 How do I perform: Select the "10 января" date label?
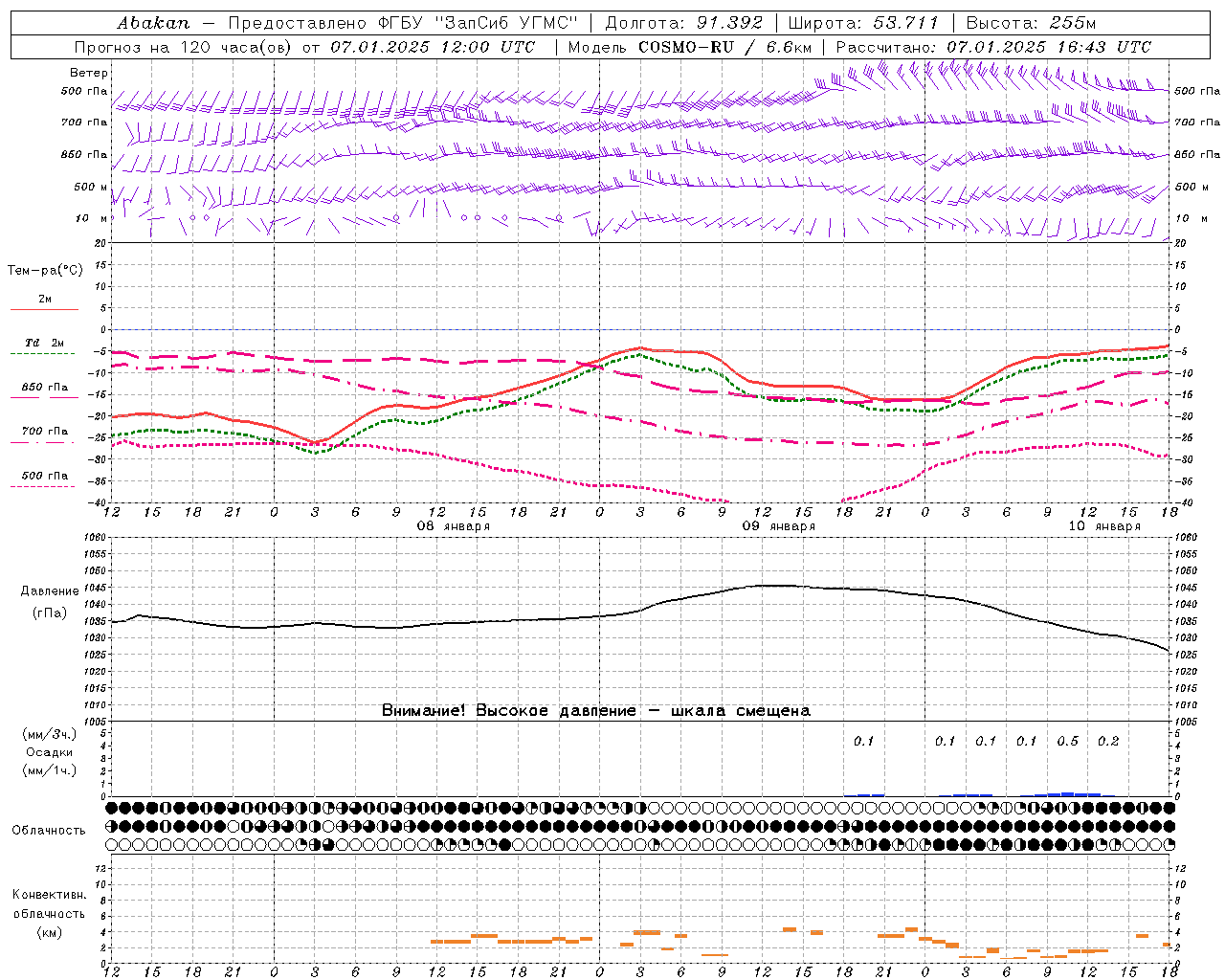pyautogui.click(x=1104, y=526)
